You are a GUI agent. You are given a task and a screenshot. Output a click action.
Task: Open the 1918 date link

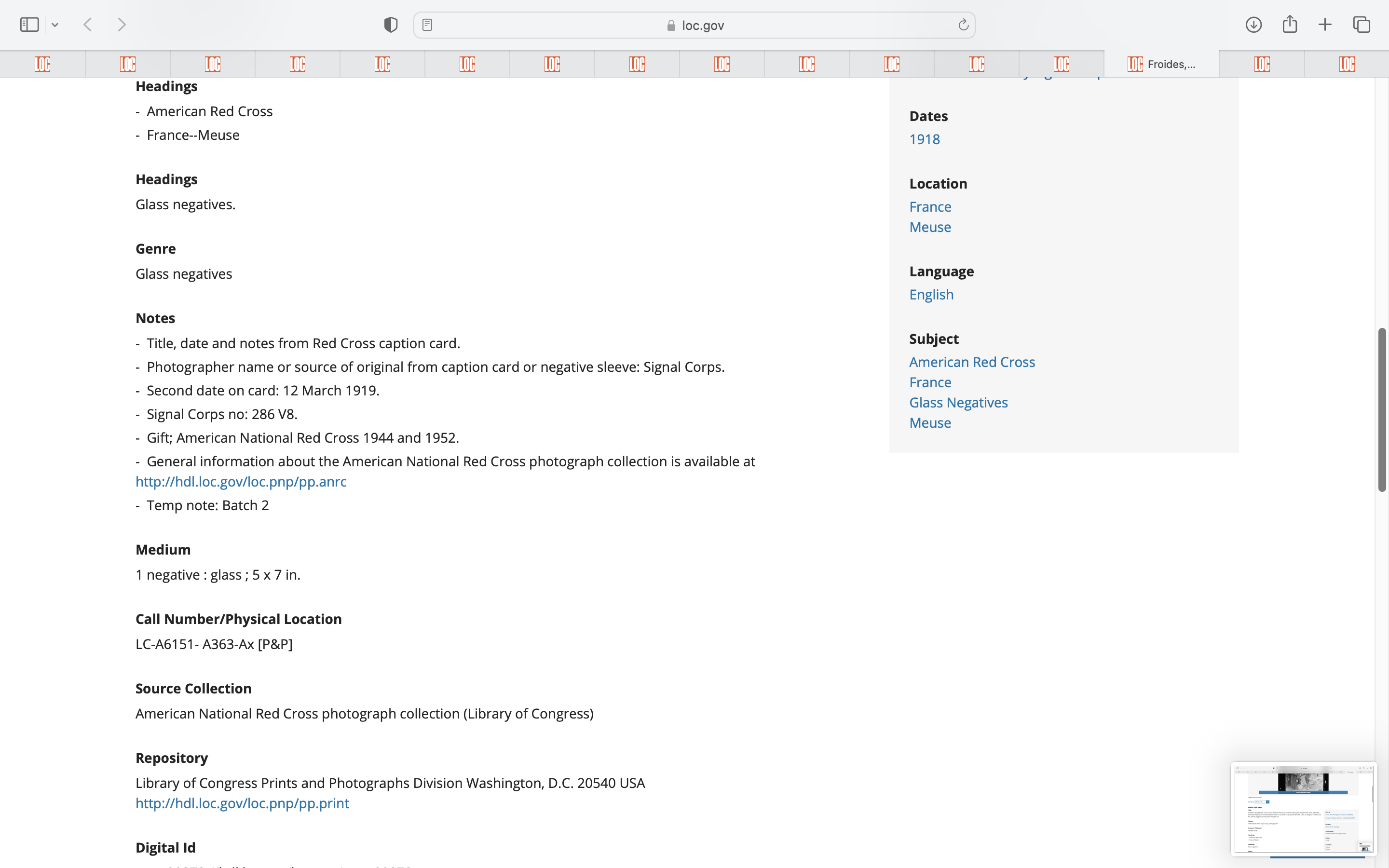924,139
